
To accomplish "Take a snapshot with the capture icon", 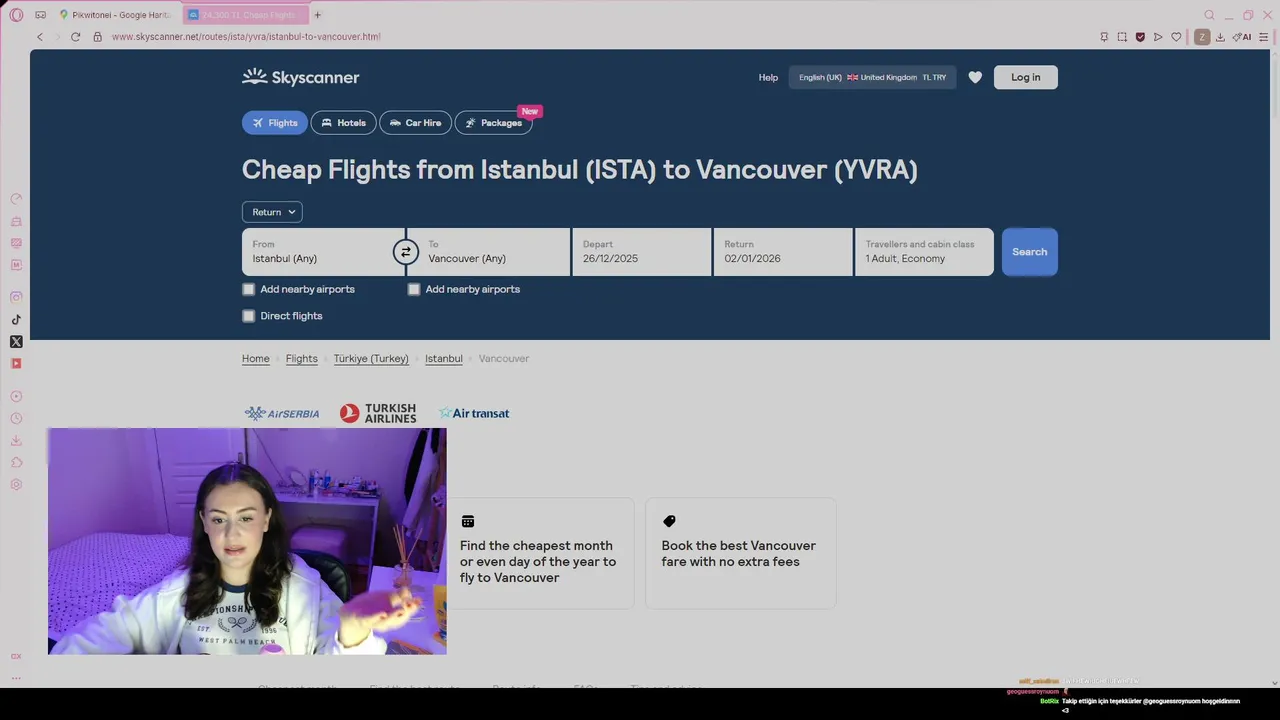I will [1122, 37].
